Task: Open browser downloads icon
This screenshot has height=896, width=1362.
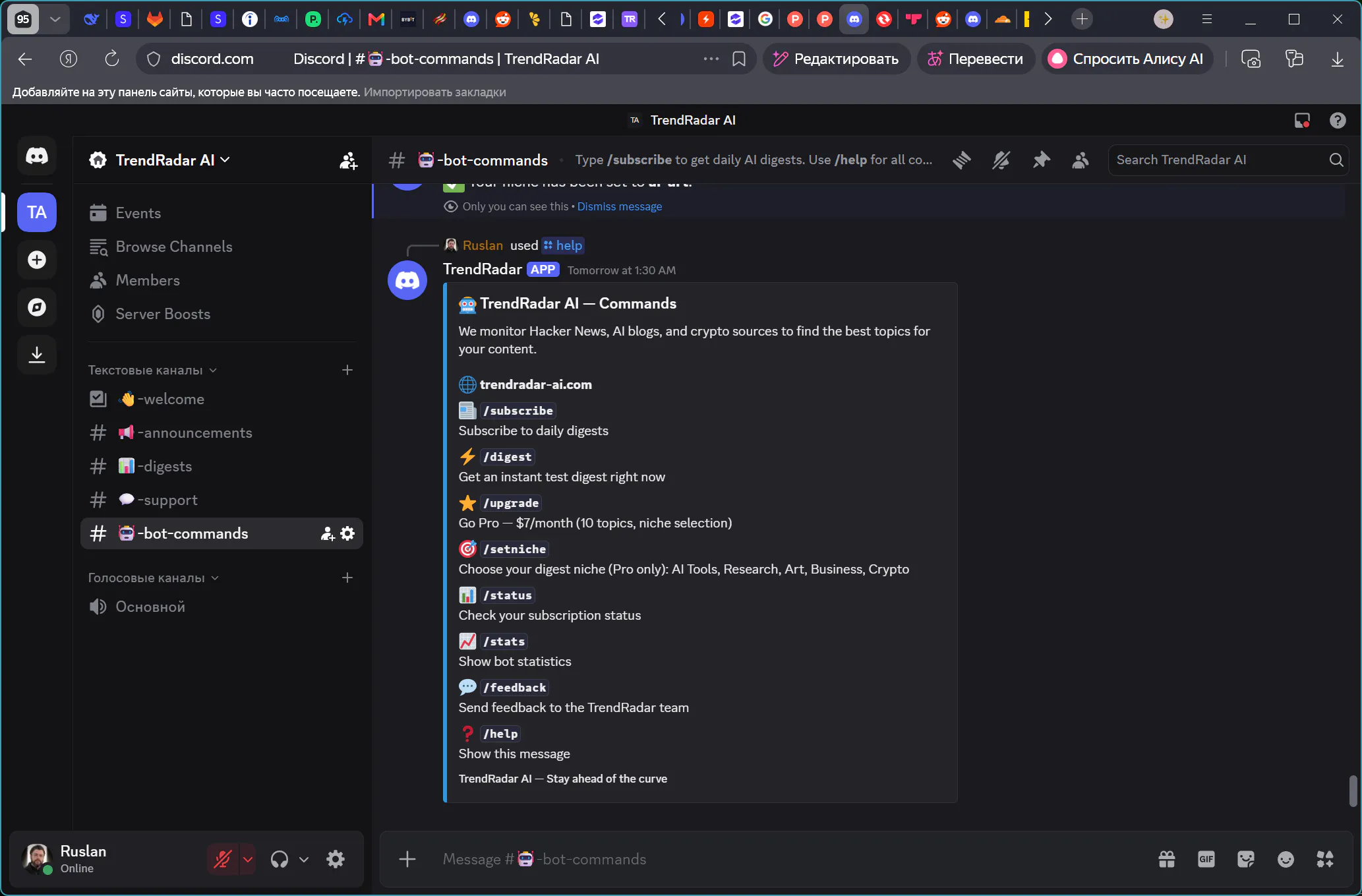Action: (1337, 59)
